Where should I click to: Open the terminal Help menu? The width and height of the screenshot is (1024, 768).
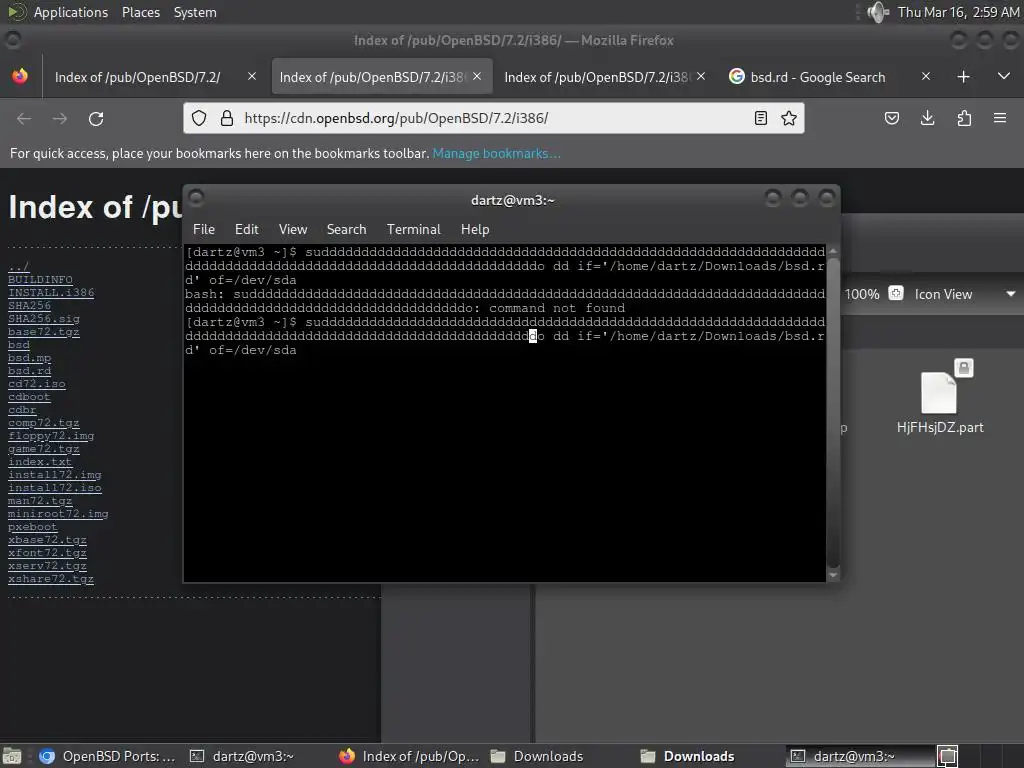[475, 229]
